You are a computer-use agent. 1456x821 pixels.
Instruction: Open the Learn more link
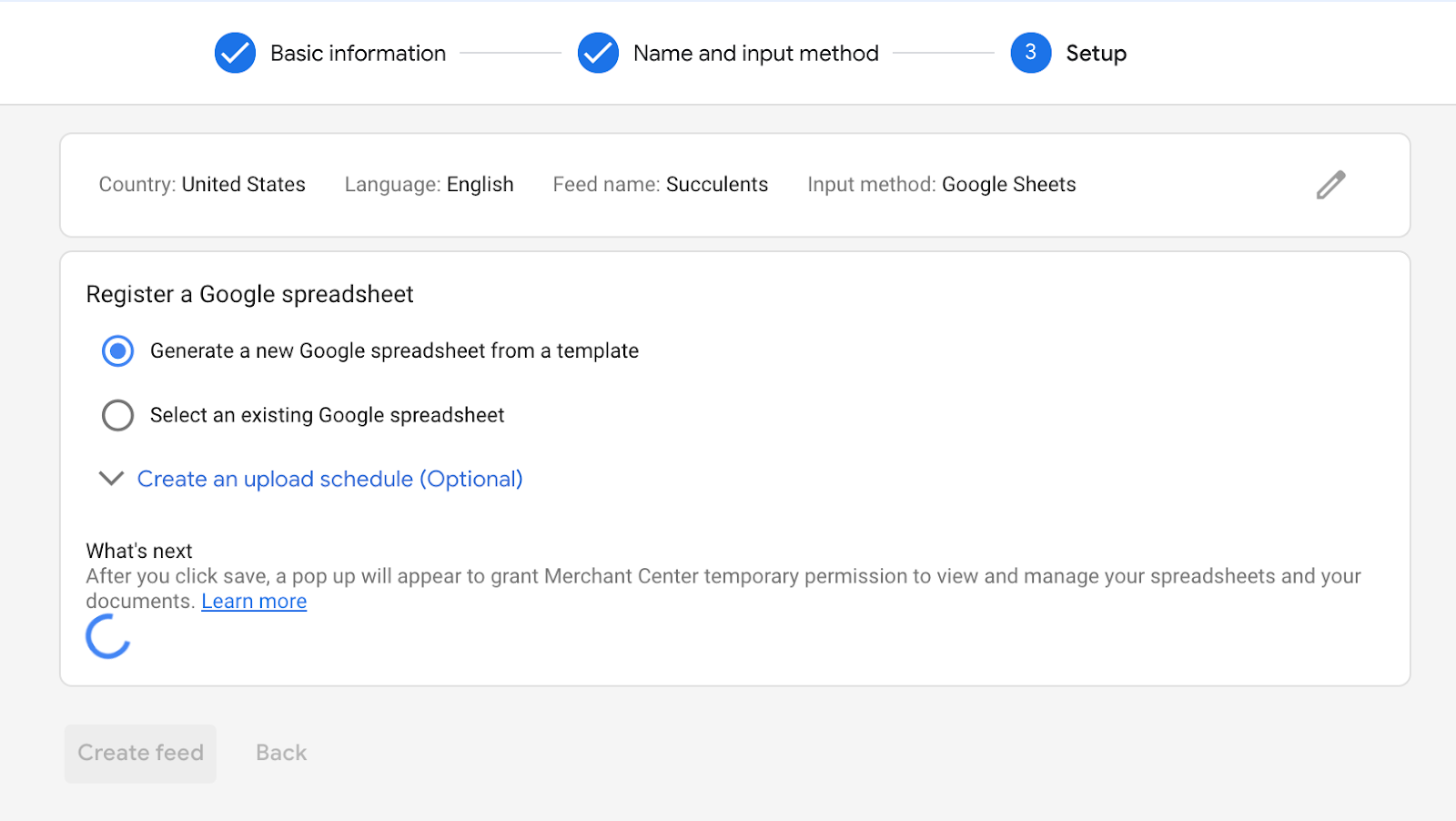click(x=254, y=602)
